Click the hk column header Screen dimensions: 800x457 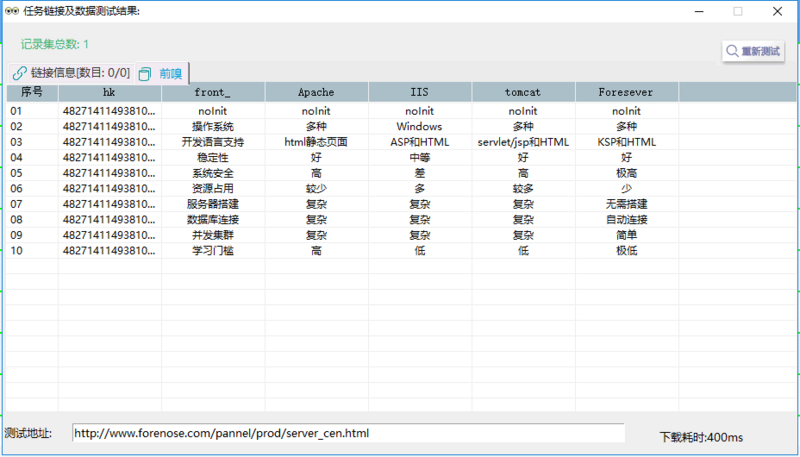pos(110,92)
